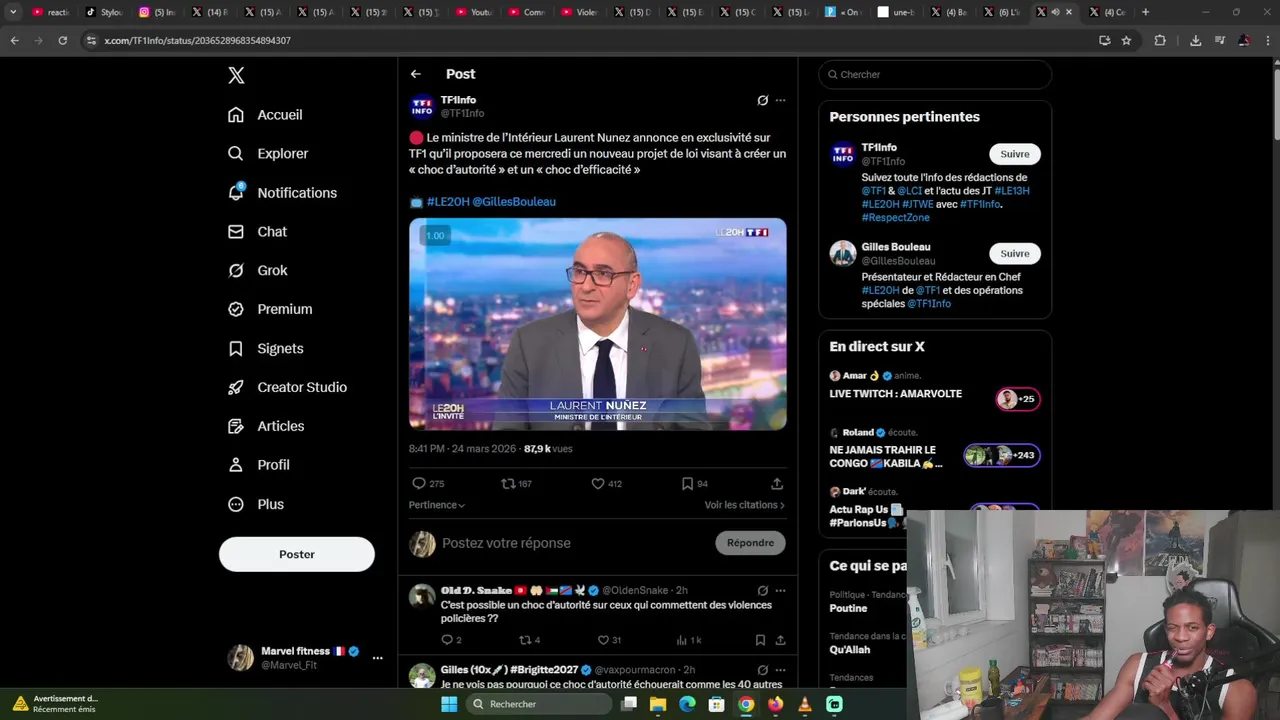Share the TF1Info post
1280x720 pixels.
tap(777, 484)
